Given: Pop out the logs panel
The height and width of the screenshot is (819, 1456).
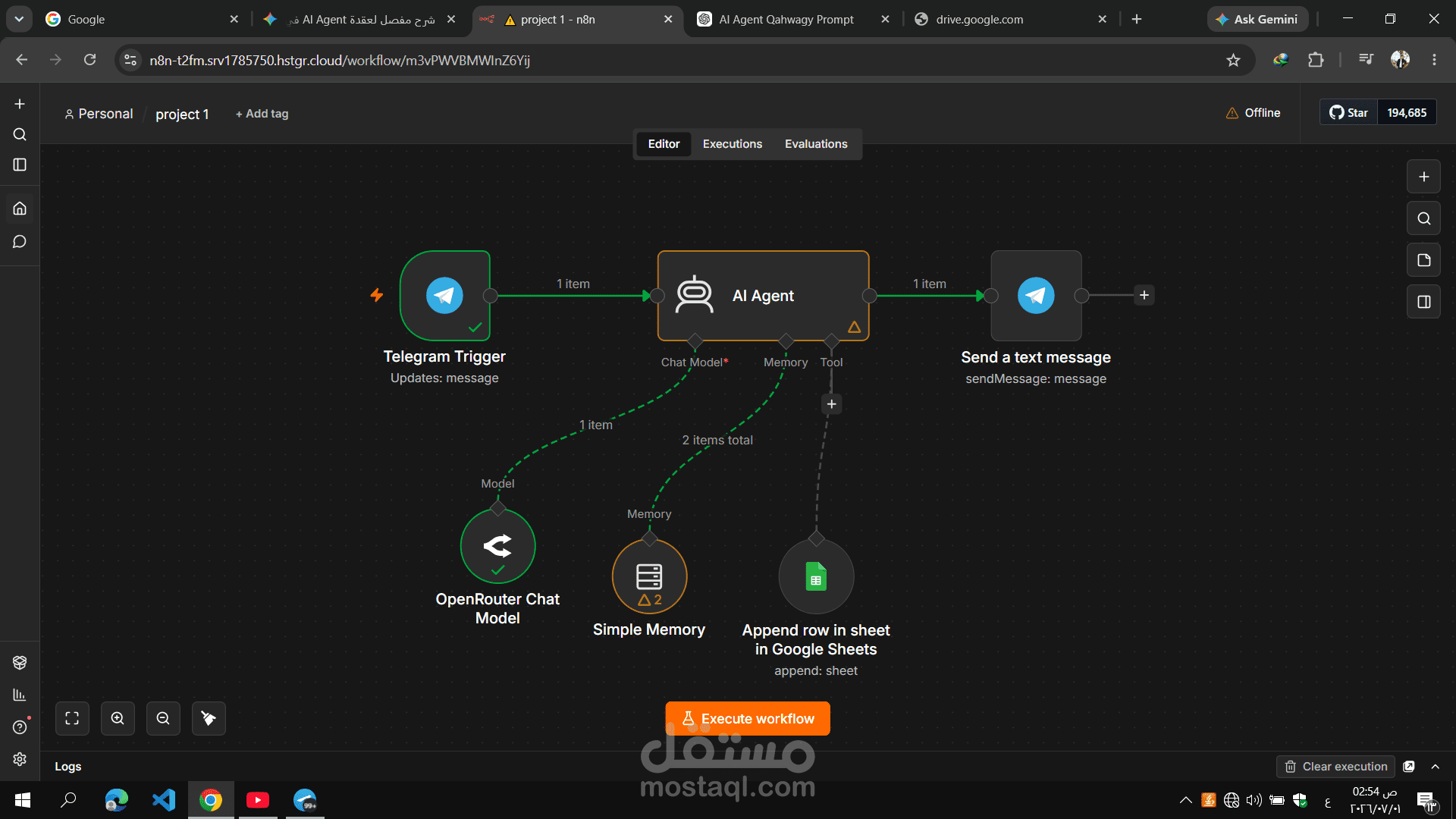Looking at the screenshot, I should 1409,767.
